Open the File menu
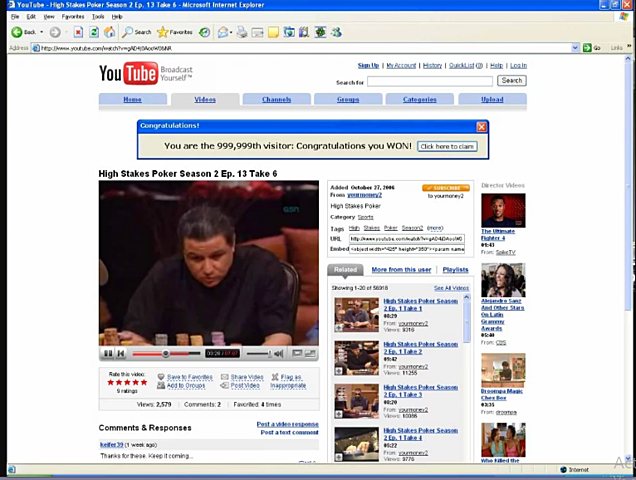 (x=15, y=17)
